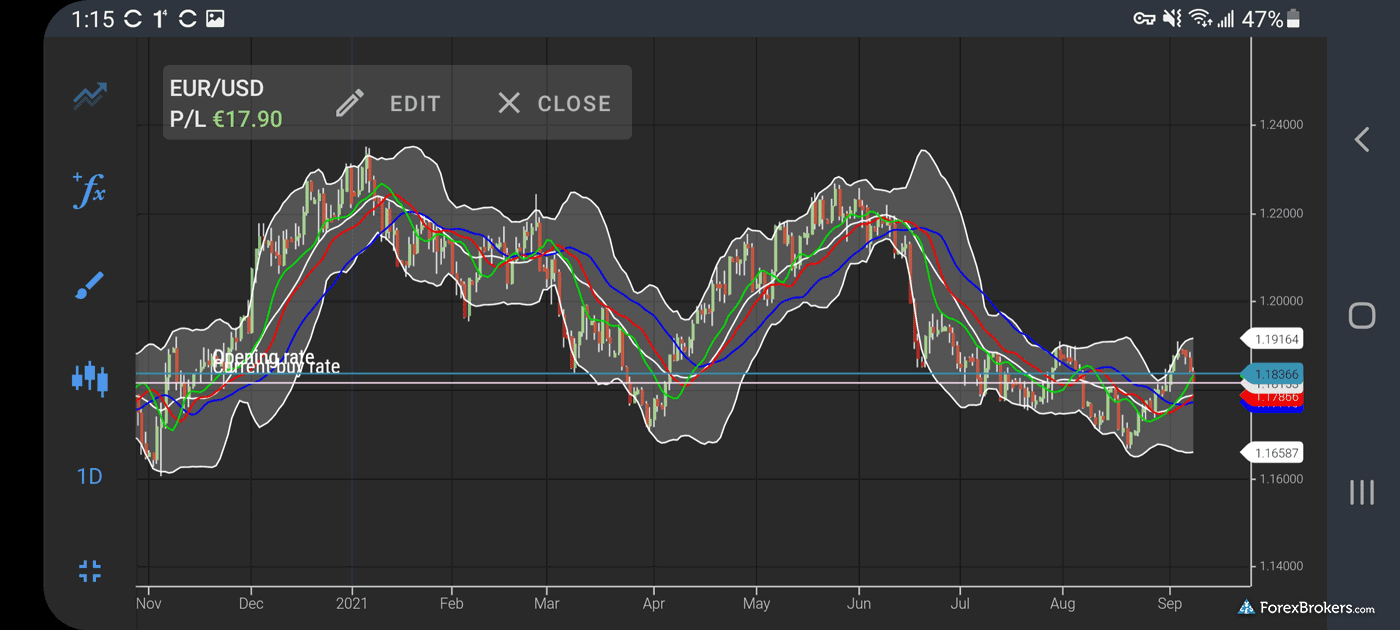1400x630 pixels.
Task: Tap the exit fullscreen collapse icon
Action: click(x=90, y=571)
